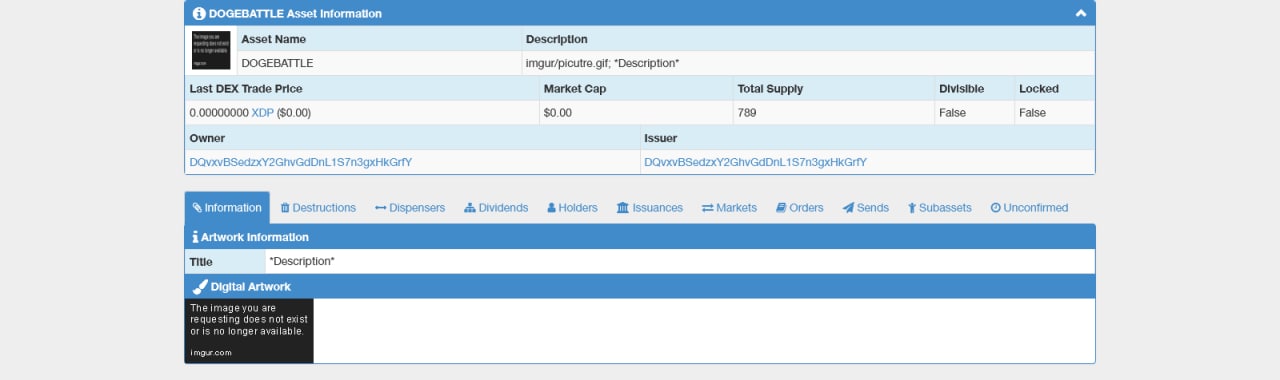Open the Orders tab
1280x380 pixels.
(800, 208)
